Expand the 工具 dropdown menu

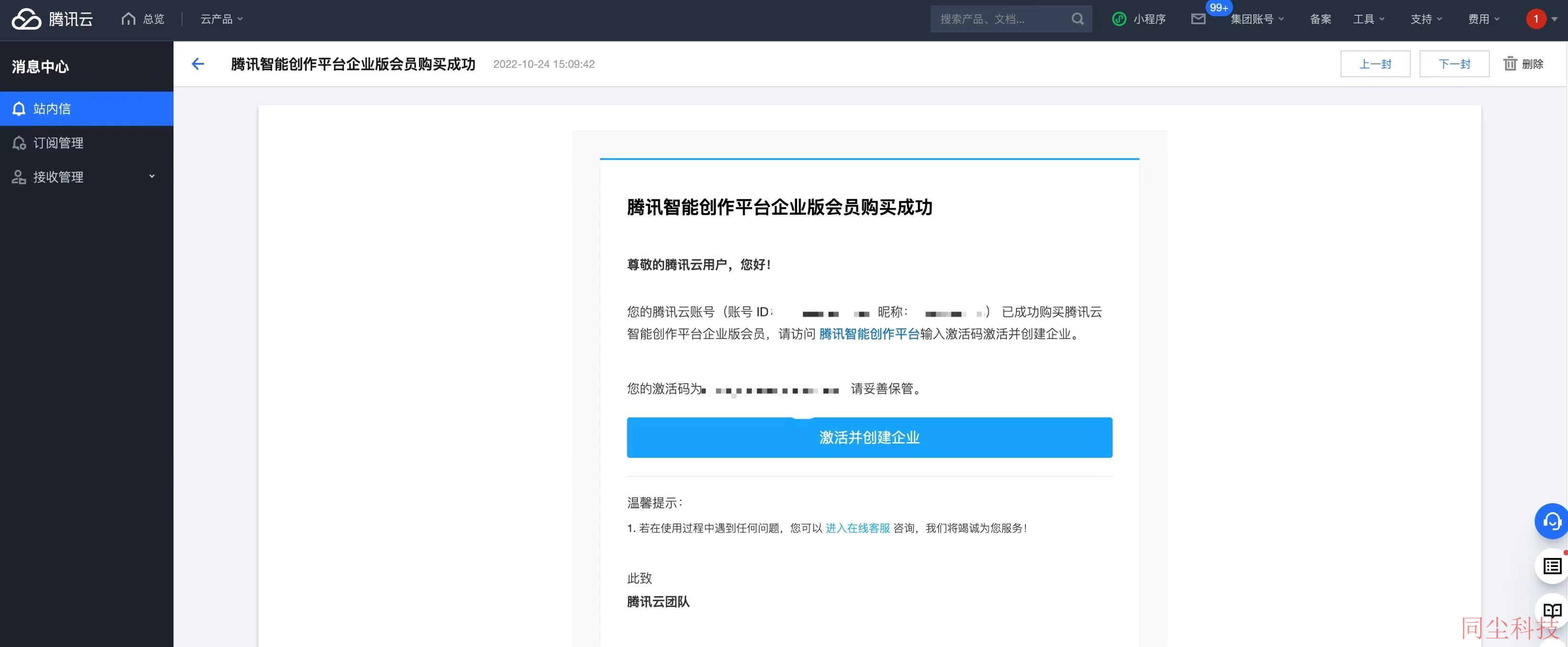(x=1368, y=19)
